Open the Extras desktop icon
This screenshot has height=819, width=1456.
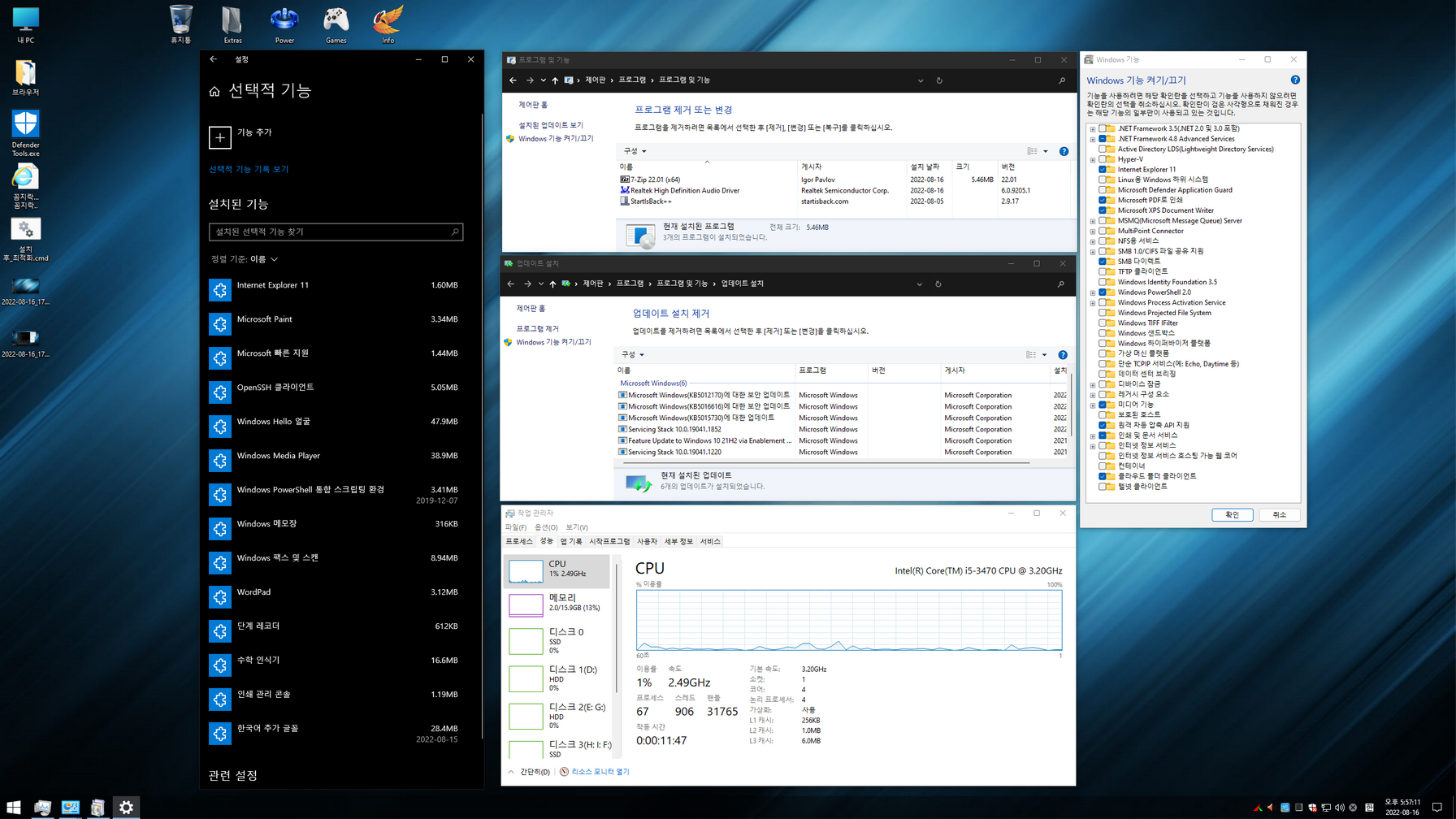click(232, 24)
